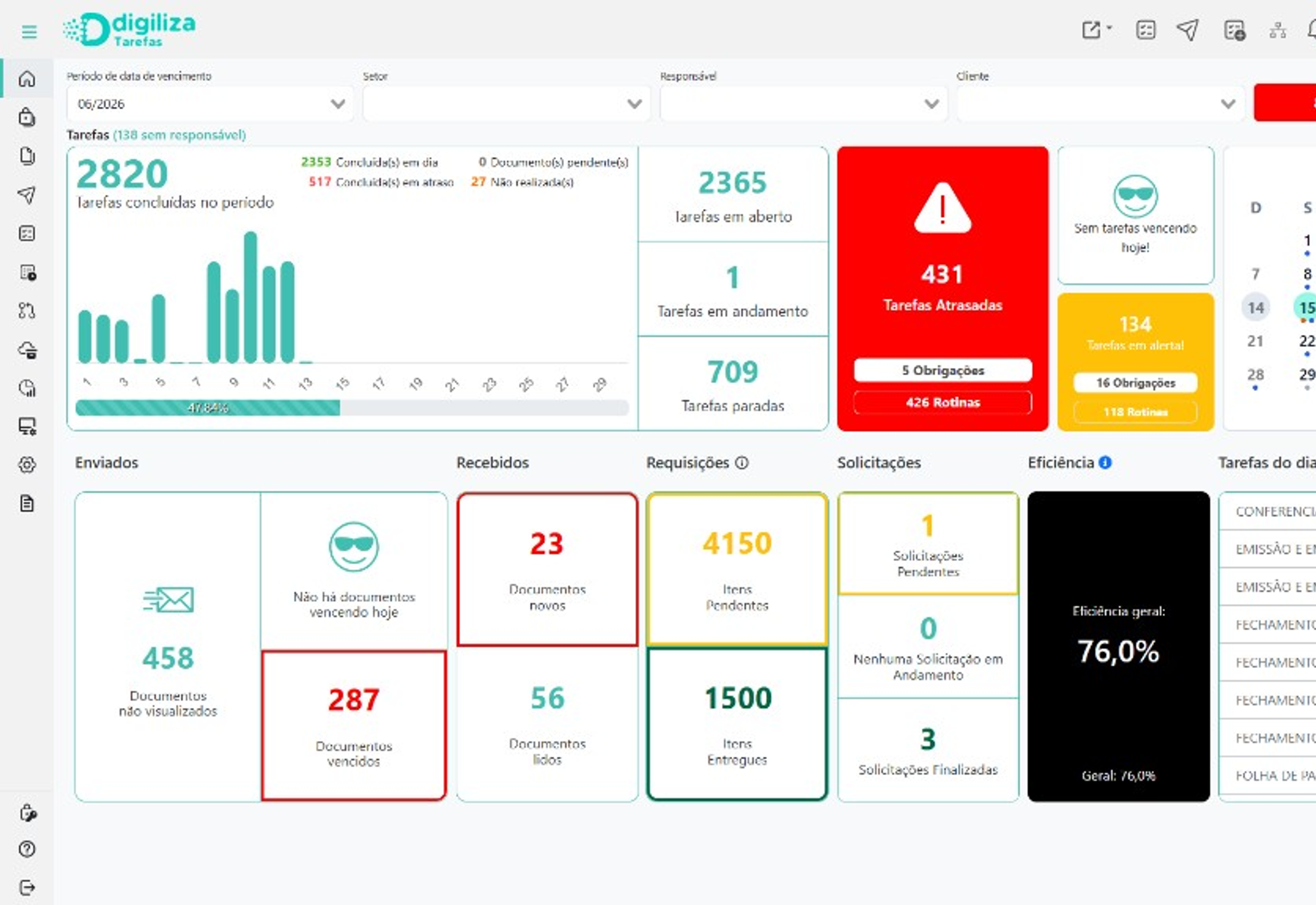Expand the Responsável dropdown

pyautogui.click(x=803, y=104)
